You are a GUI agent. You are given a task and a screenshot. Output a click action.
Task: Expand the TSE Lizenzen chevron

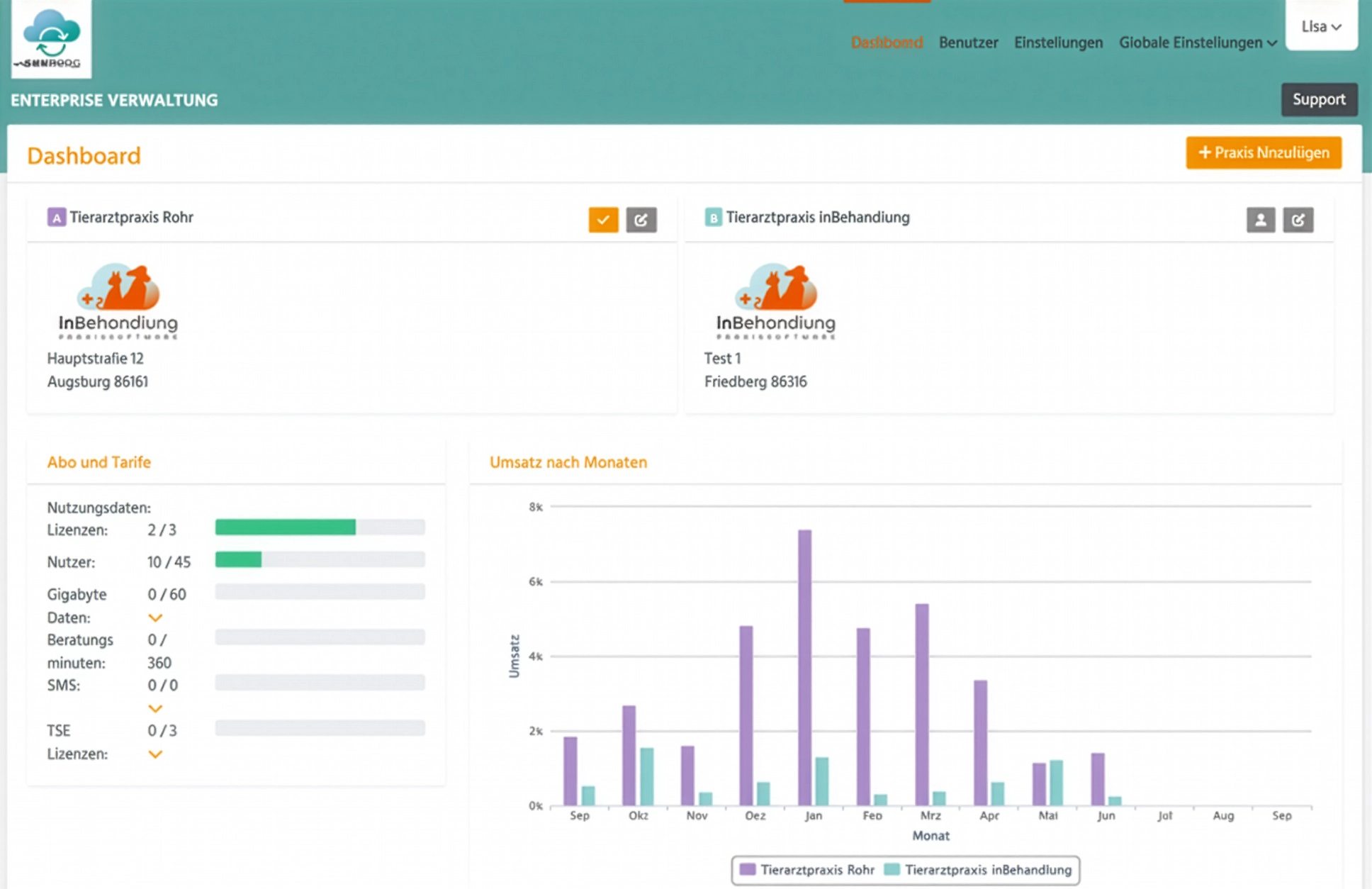(155, 754)
